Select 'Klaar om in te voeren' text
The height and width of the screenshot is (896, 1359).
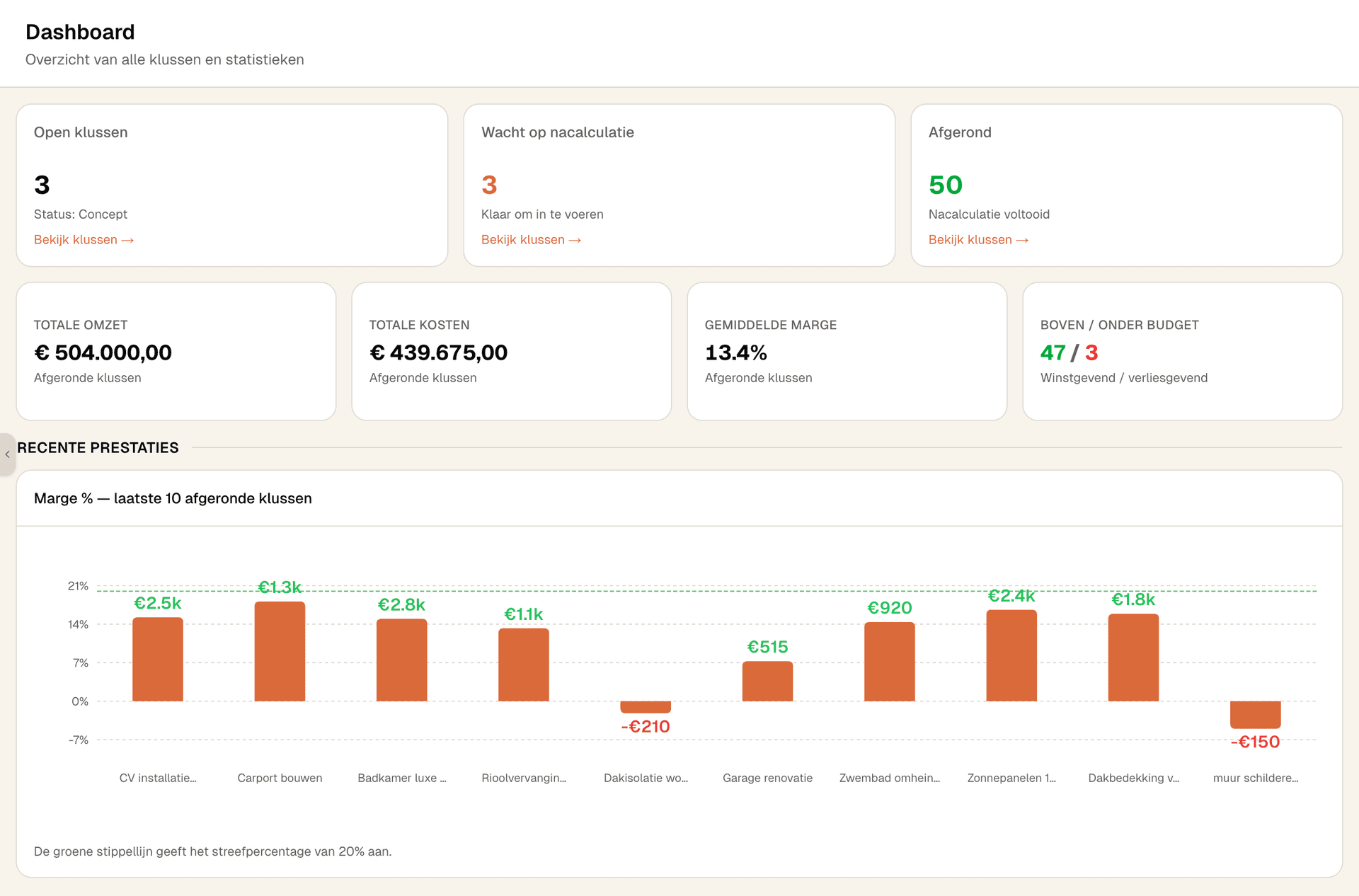point(542,214)
